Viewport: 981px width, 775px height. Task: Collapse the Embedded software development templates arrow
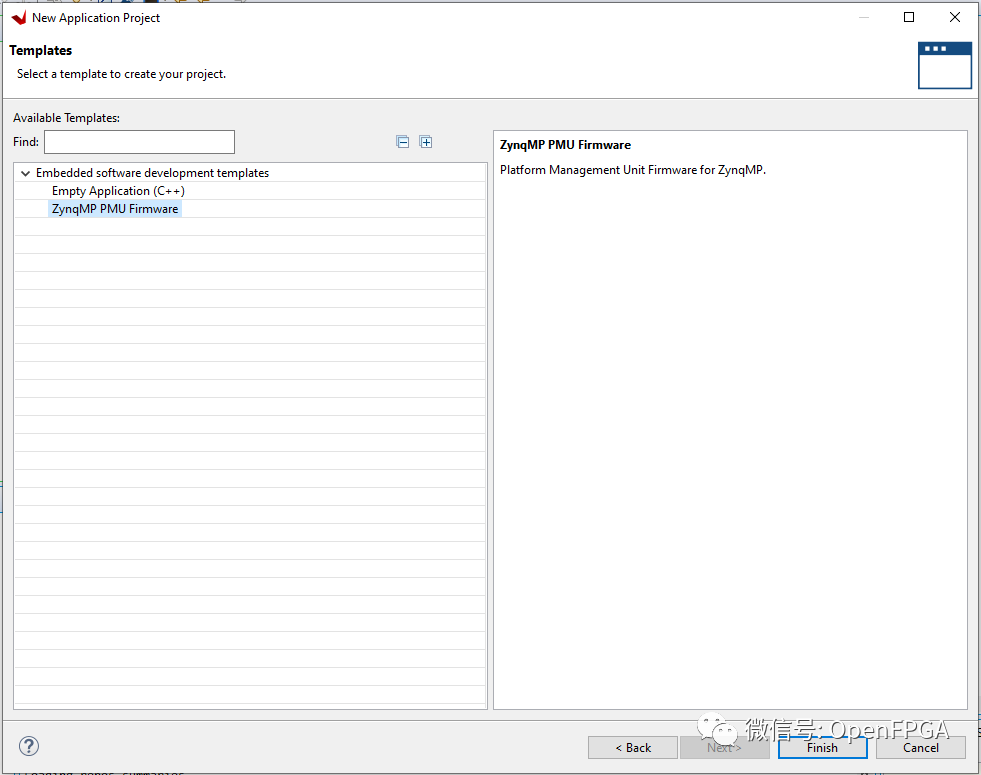pos(25,173)
